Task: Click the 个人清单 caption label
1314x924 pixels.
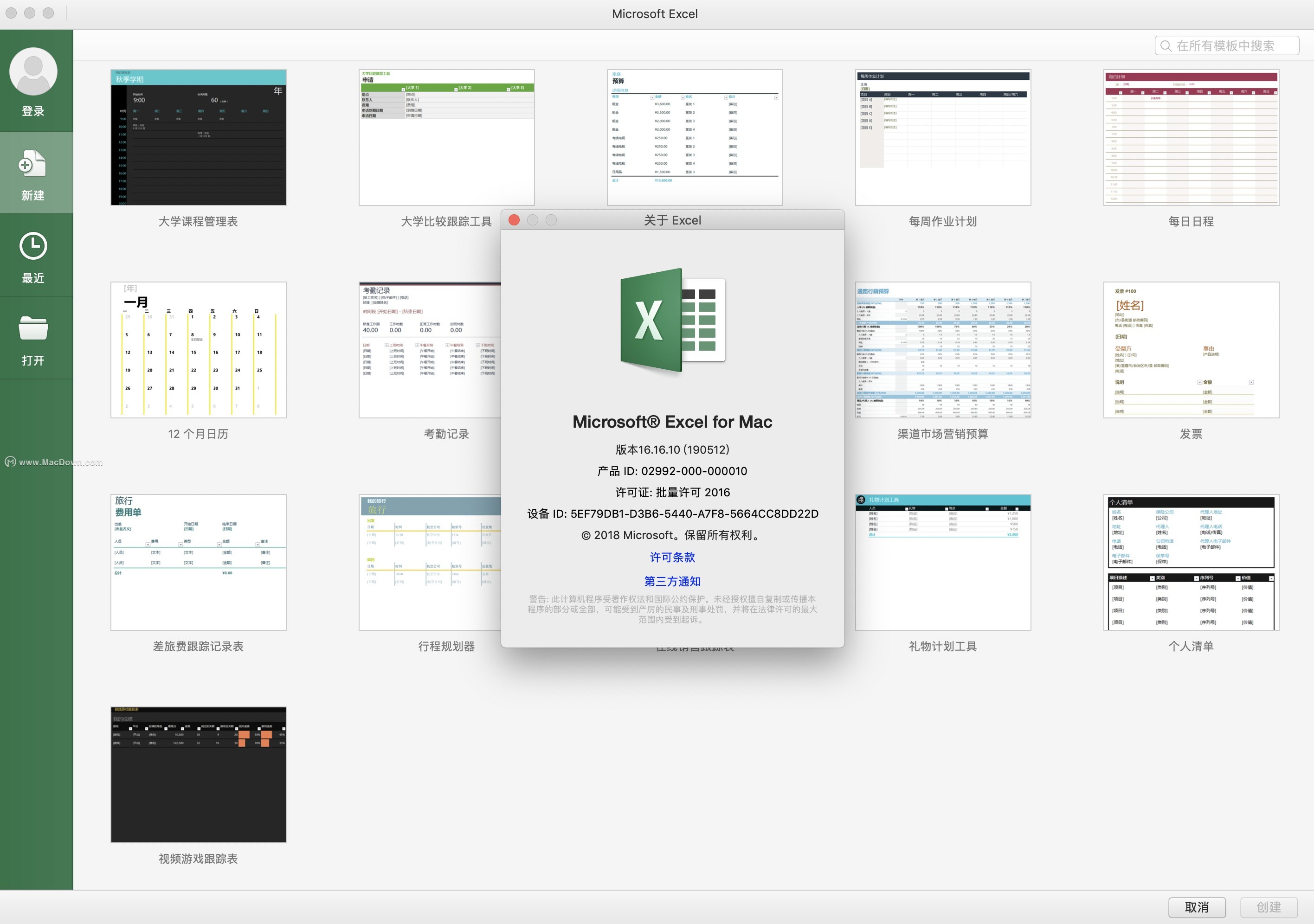Action: [x=1191, y=647]
